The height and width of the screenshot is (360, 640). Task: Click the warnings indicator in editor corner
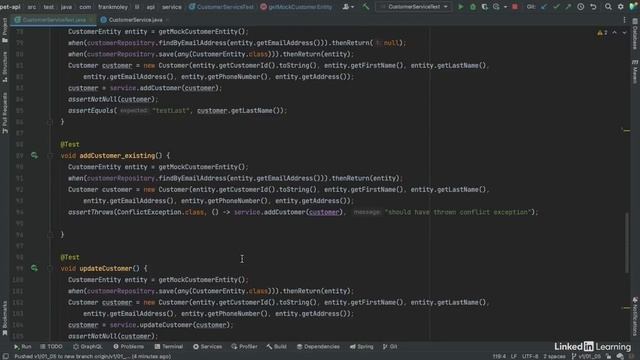click(602, 33)
